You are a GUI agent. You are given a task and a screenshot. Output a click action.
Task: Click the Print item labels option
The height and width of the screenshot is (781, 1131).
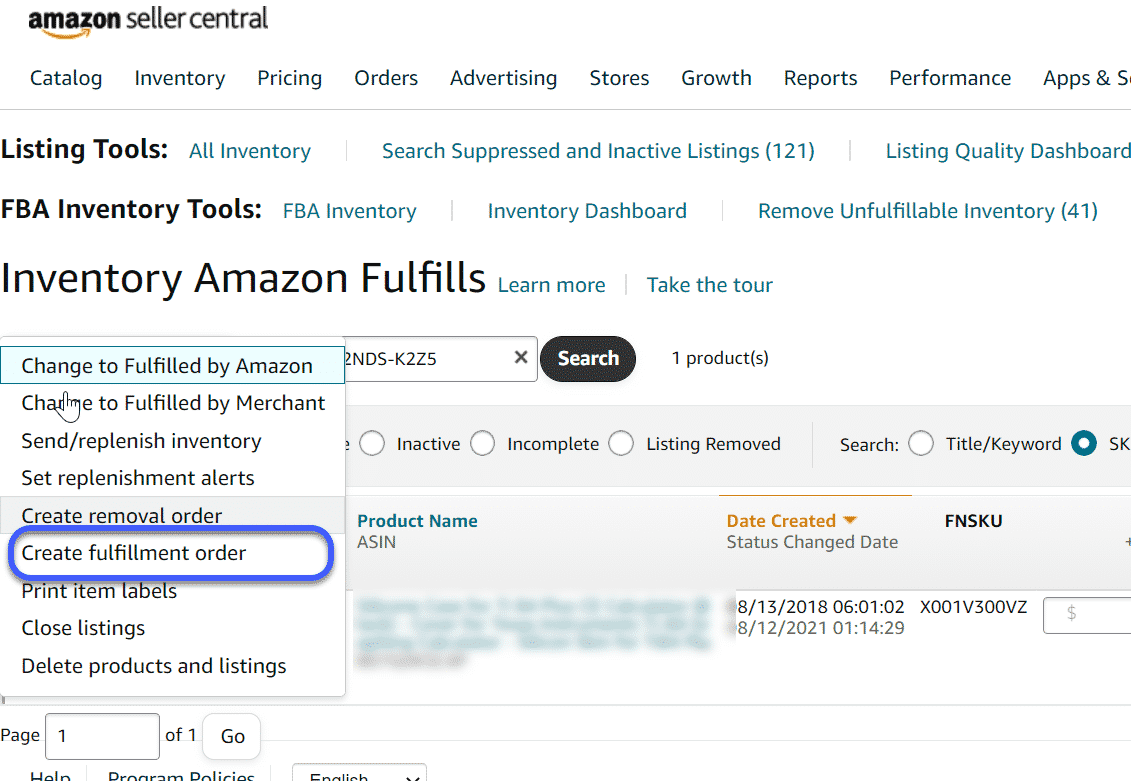99,591
